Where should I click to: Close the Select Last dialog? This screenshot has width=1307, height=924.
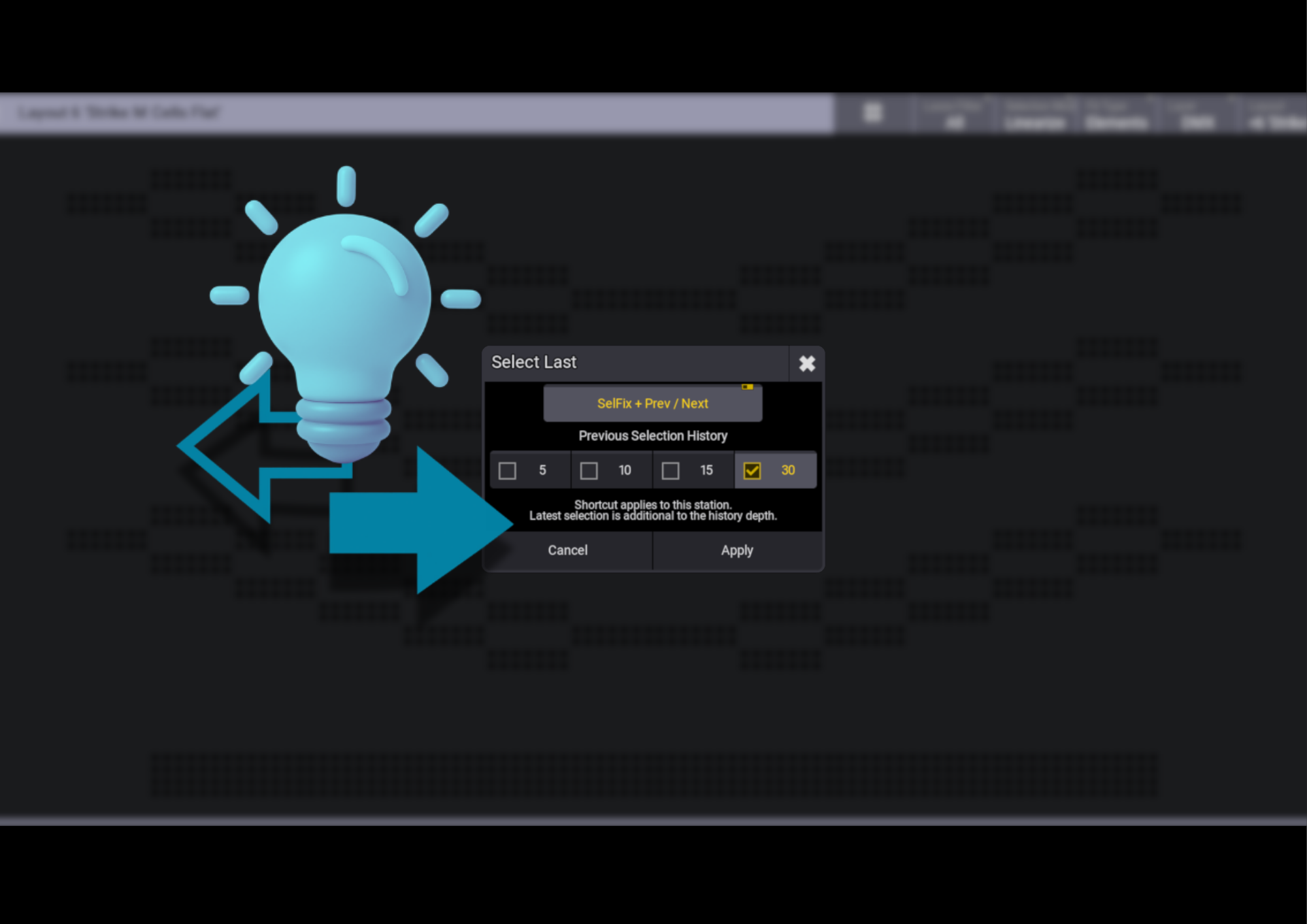(x=806, y=363)
